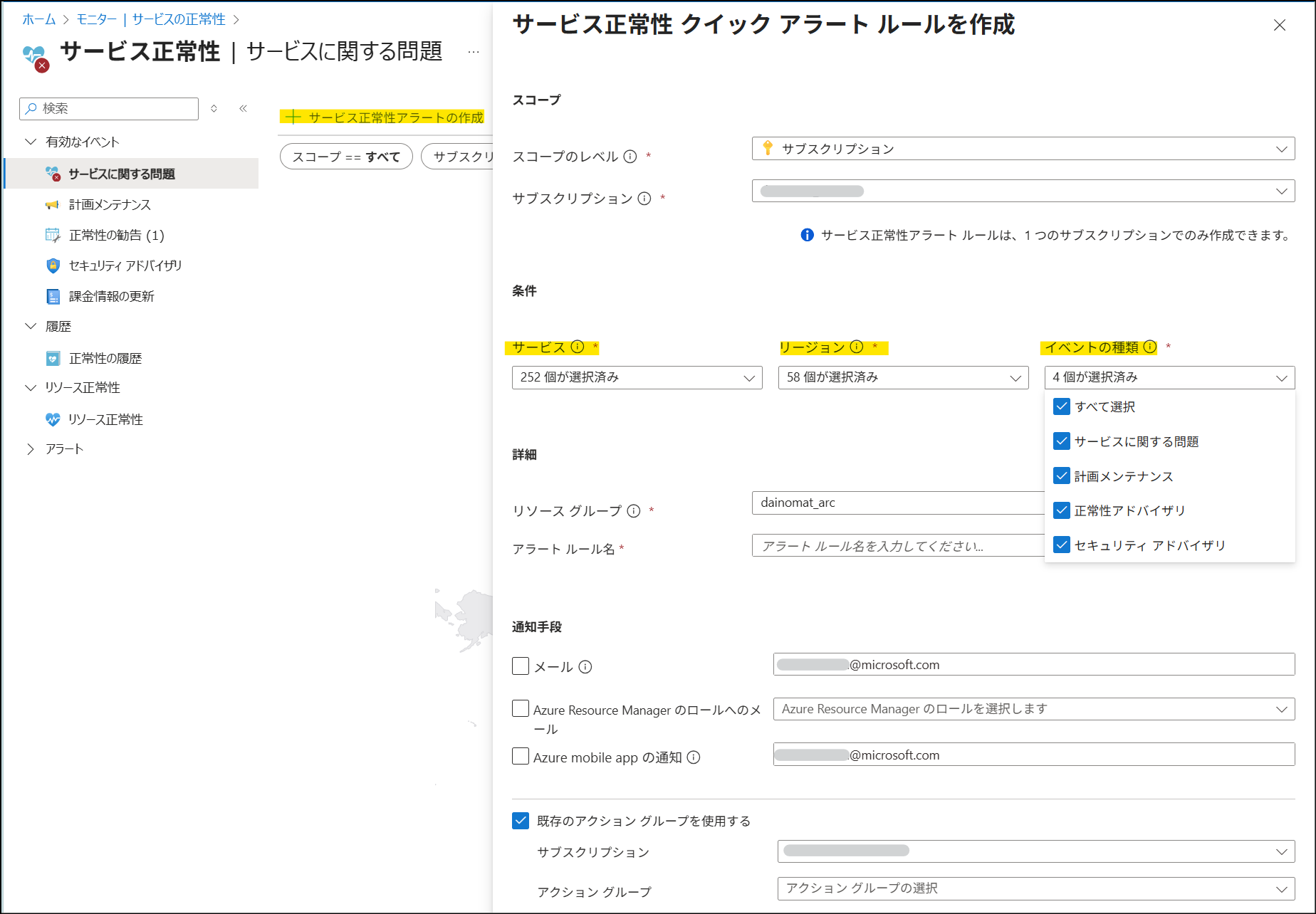Uncheck 正常性アドバイザリ event type
The height and width of the screenshot is (914, 1316).
[x=1062, y=510]
